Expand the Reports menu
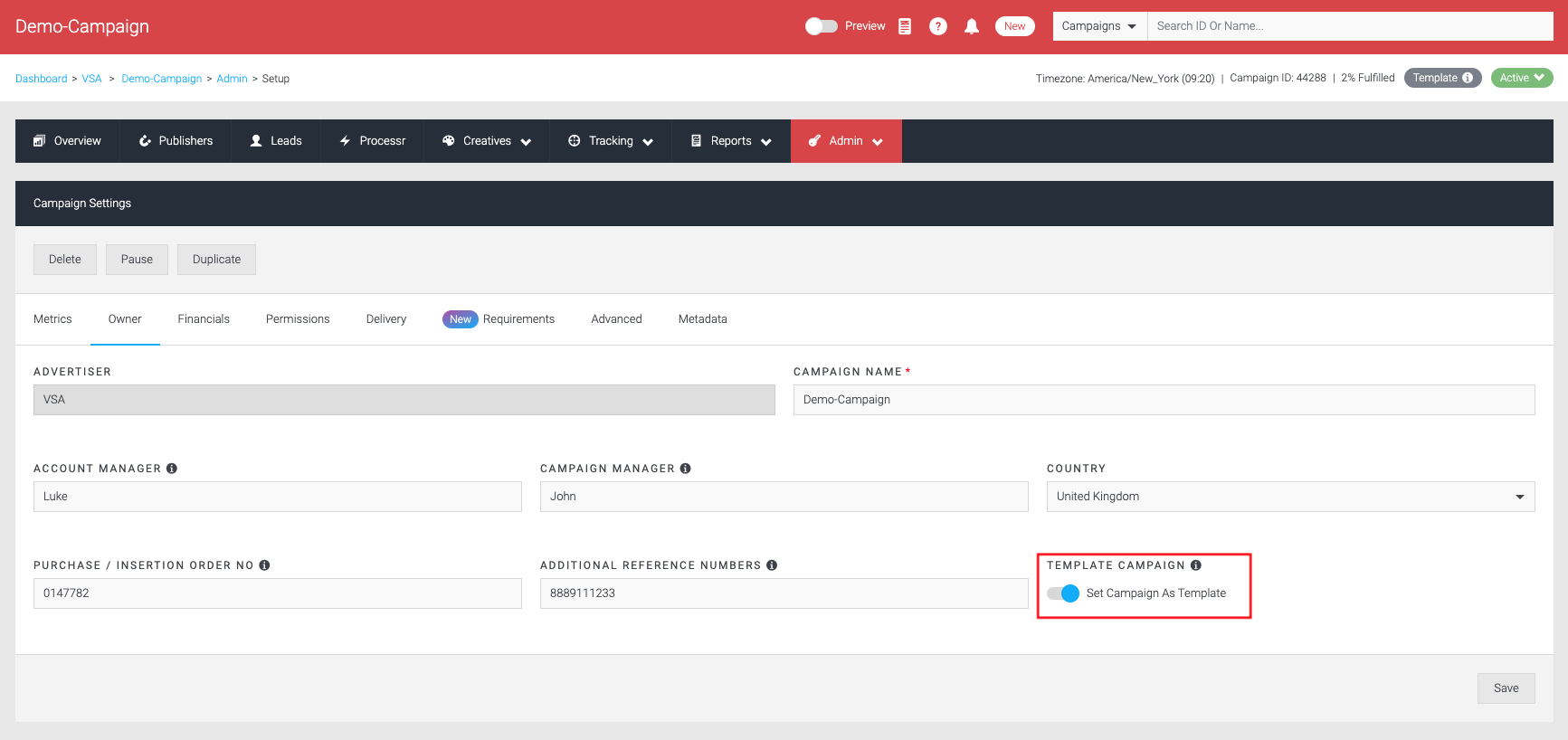Image resolution: width=1568 pixels, height=740 pixels. pyautogui.click(x=731, y=141)
